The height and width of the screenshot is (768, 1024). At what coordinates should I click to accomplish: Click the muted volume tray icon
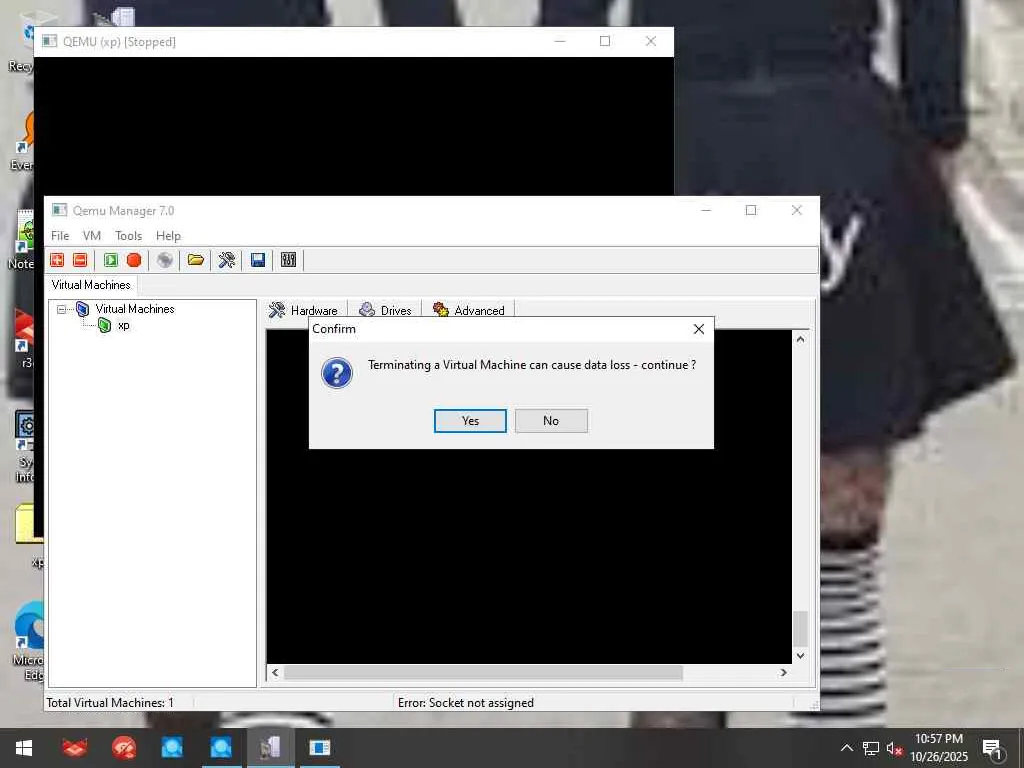point(894,748)
